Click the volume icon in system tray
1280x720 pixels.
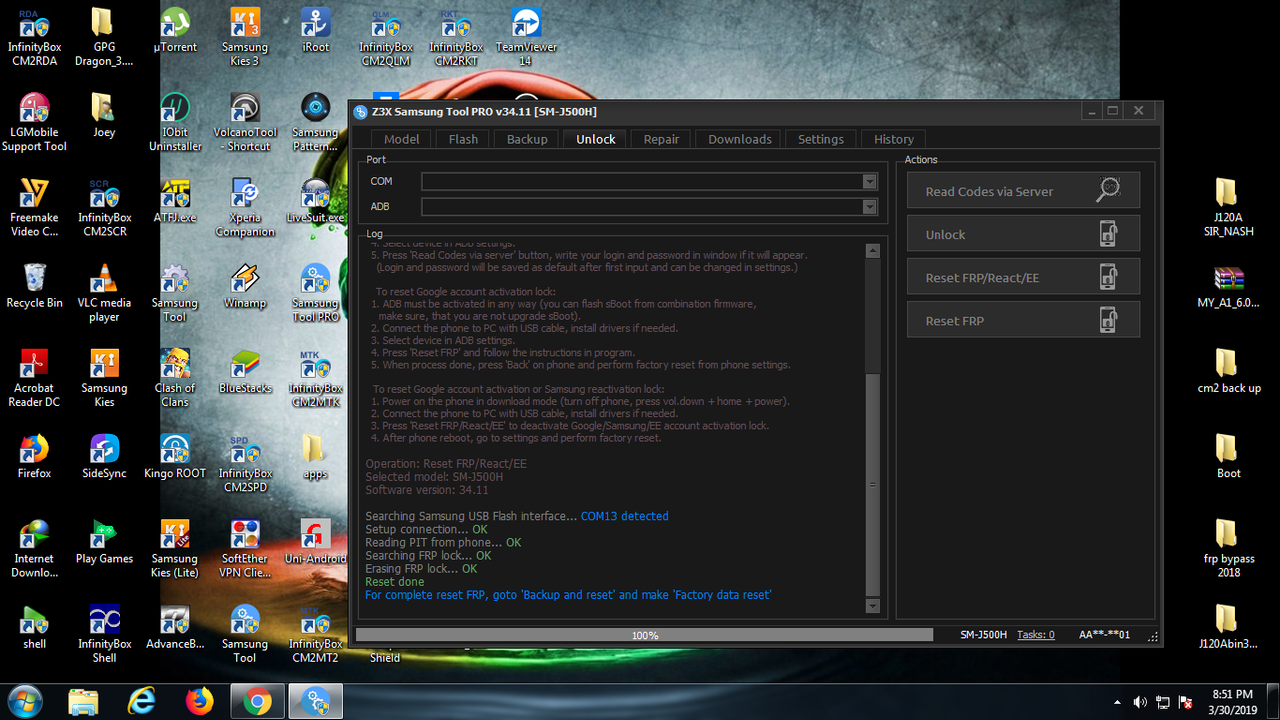(1141, 702)
